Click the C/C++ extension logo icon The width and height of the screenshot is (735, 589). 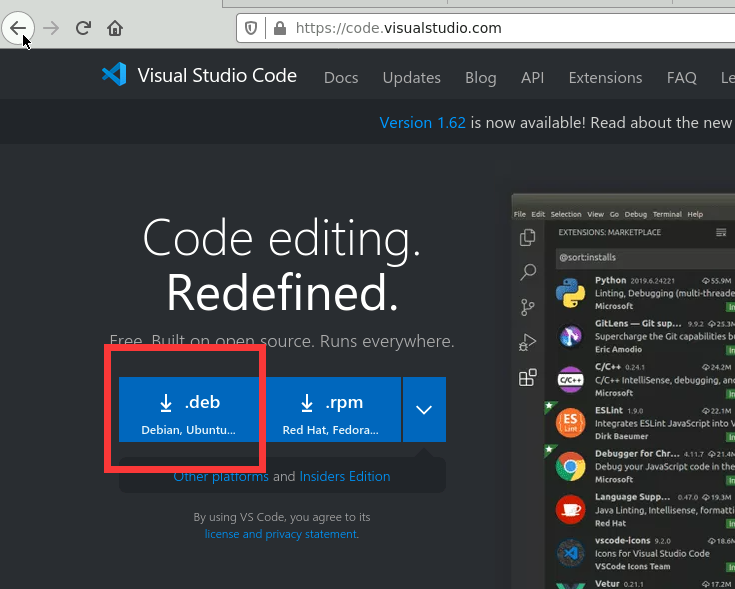point(570,380)
